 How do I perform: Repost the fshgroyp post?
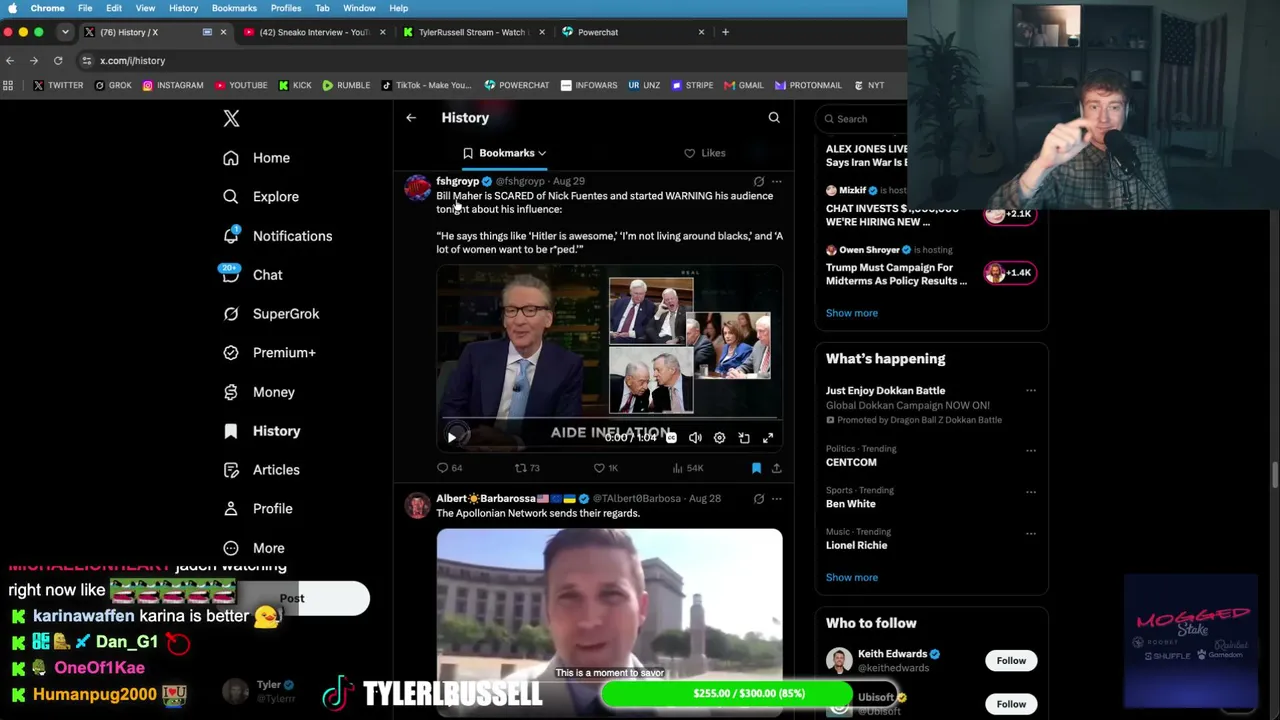tap(527, 468)
